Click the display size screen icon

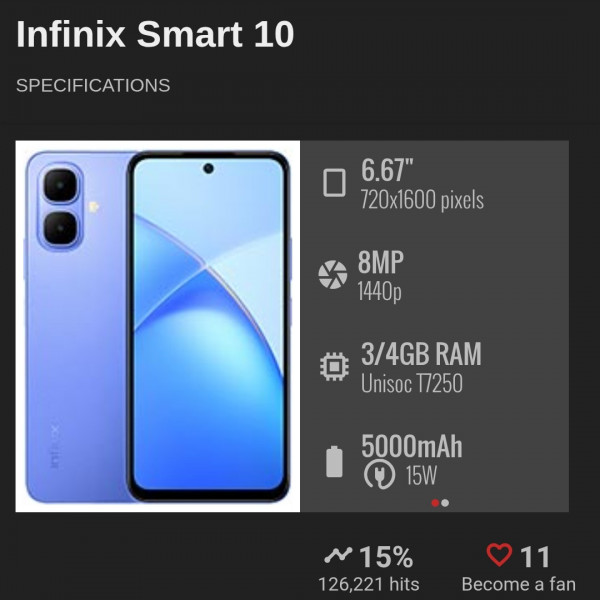pyautogui.click(x=334, y=183)
